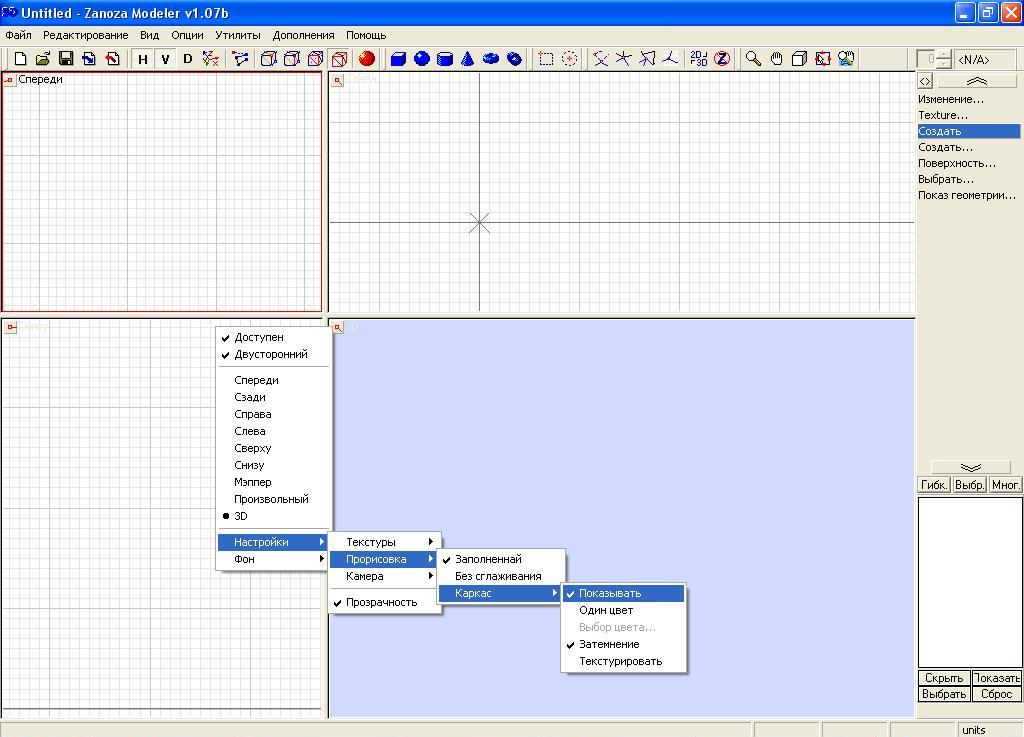Open the Утилиты menu
The image size is (1024, 737).
pyautogui.click(x=238, y=35)
